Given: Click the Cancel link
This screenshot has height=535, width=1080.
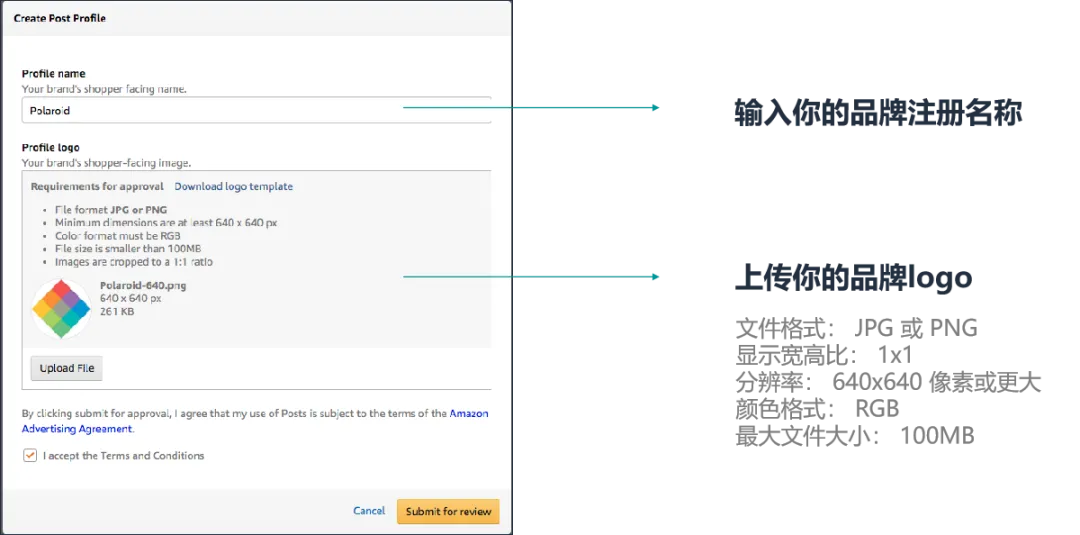Looking at the screenshot, I should point(369,511).
